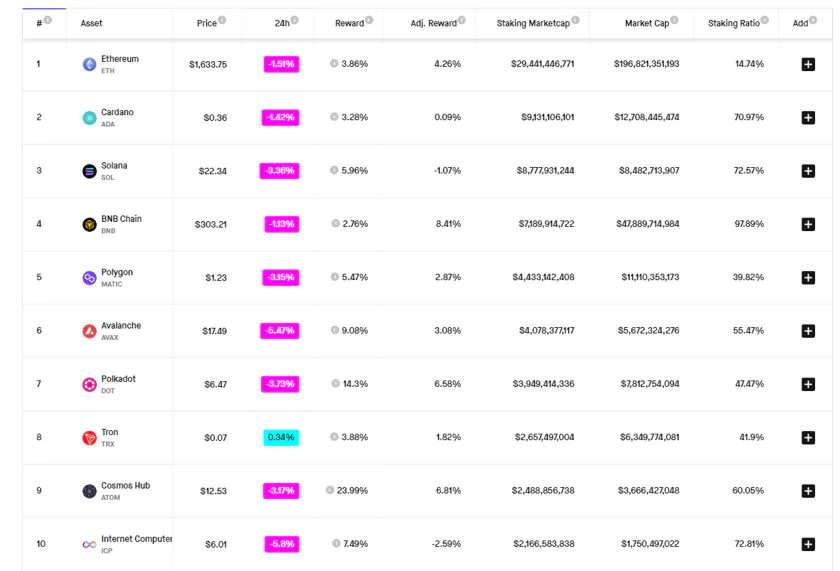The width and height of the screenshot is (840, 571).
Task: Select BNB Chain staking ratio 97.89%
Action: point(749,224)
